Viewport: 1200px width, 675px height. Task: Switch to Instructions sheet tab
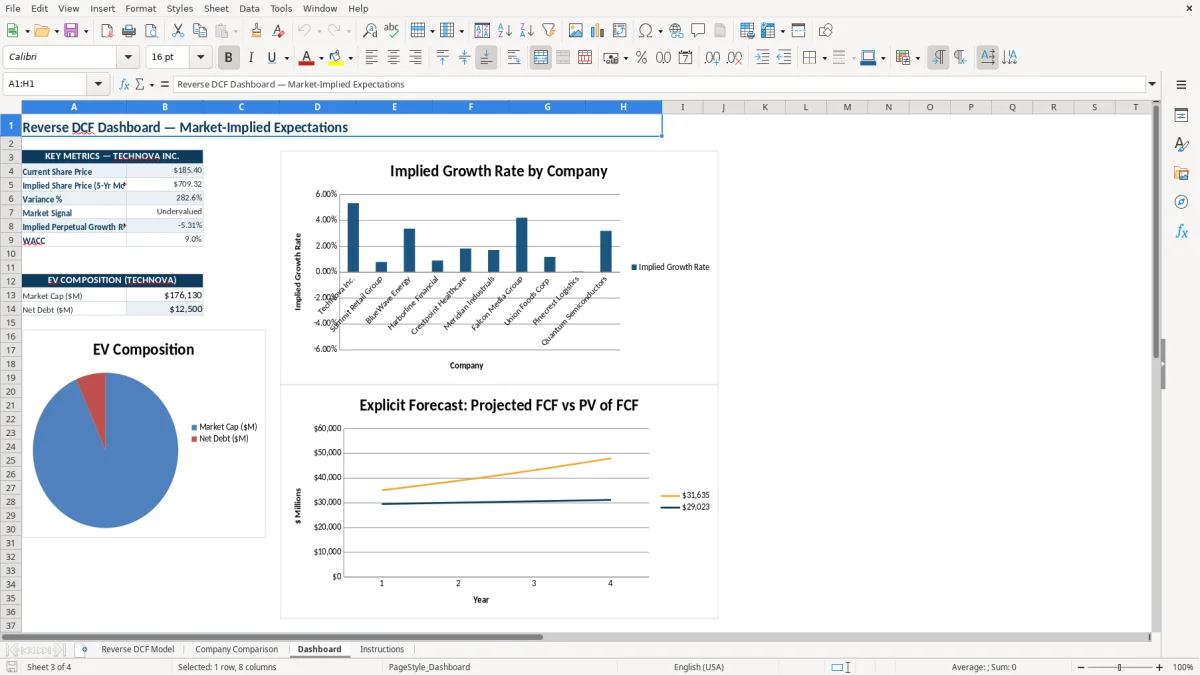click(382, 649)
